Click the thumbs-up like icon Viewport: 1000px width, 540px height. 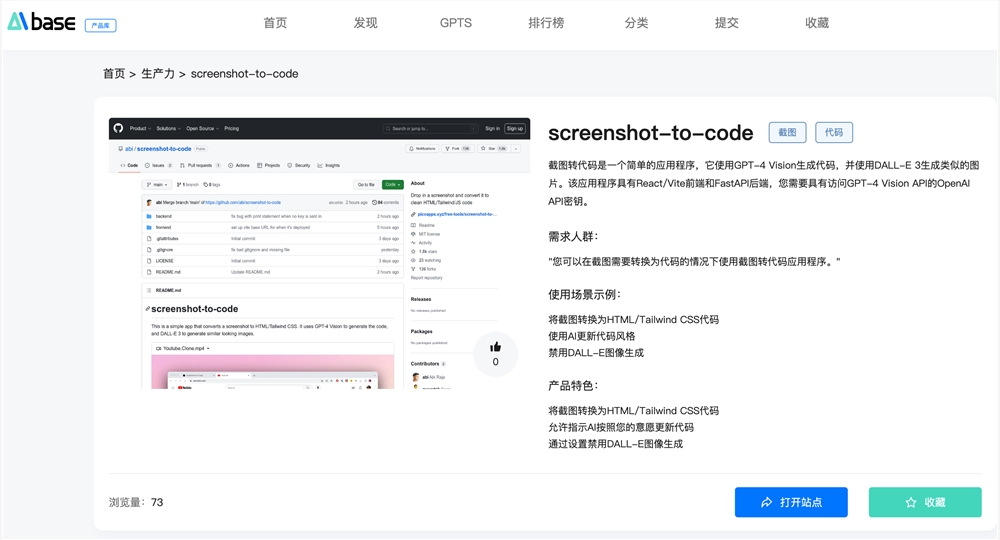[496, 347]
